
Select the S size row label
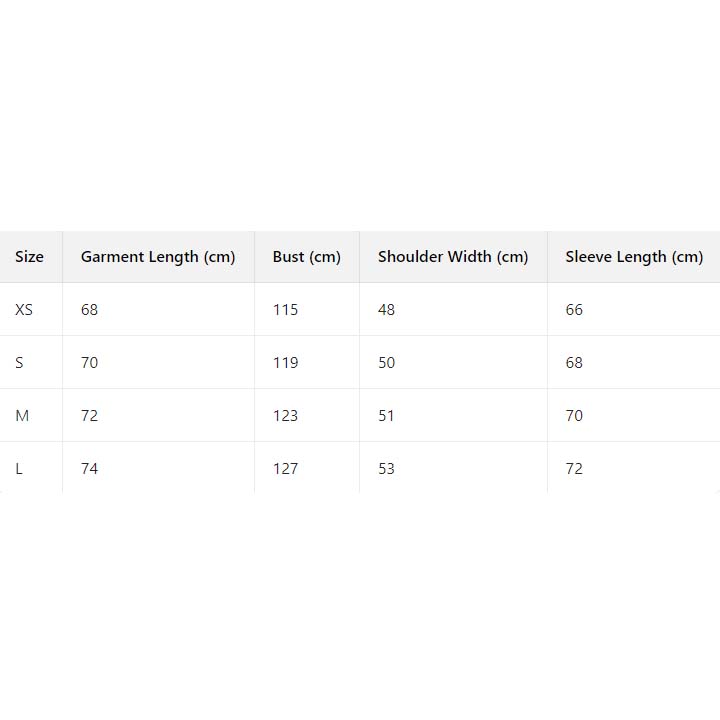(19, 363)
